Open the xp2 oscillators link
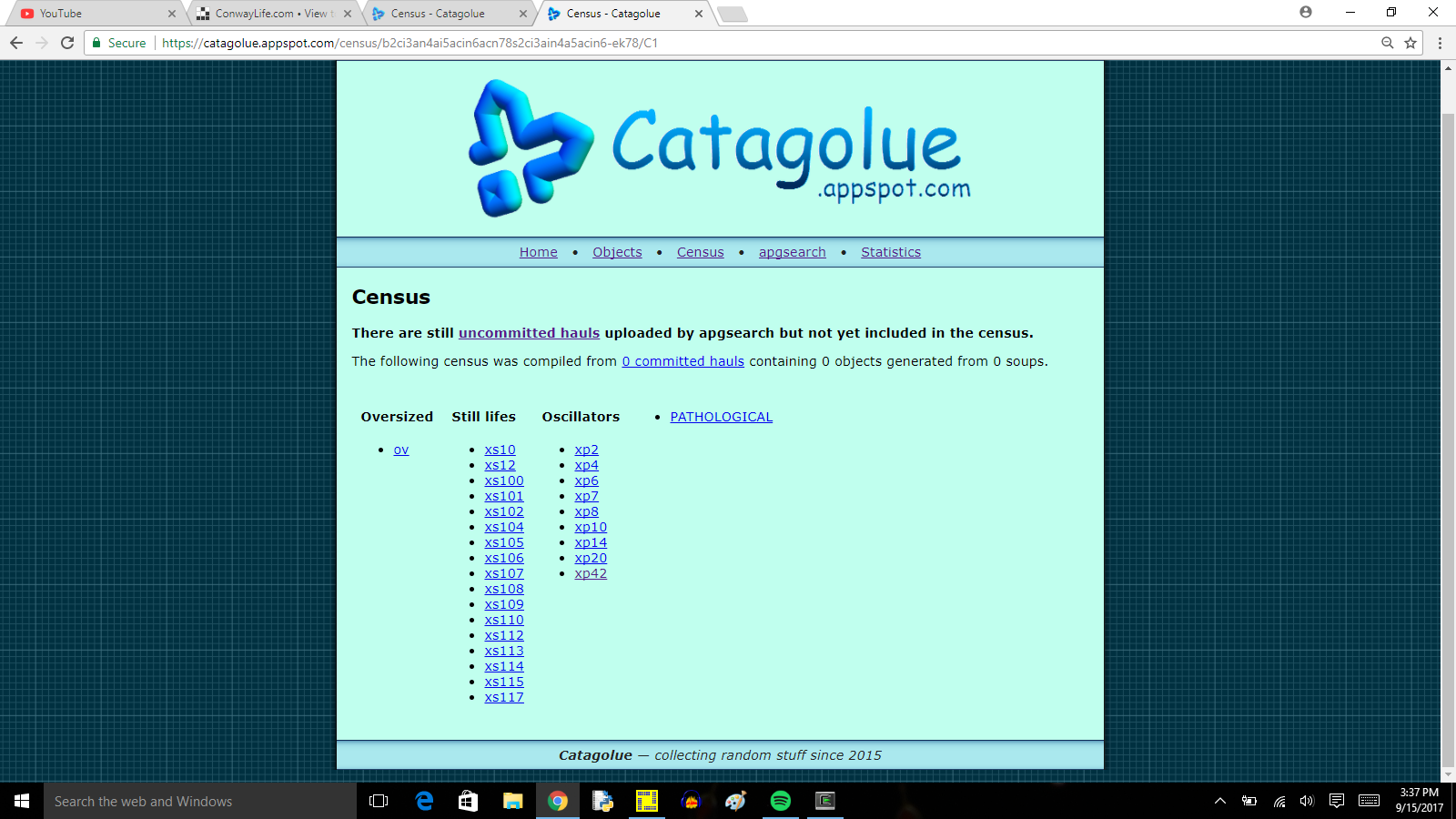The image size is (1456, 819). [x=586, y=450]
